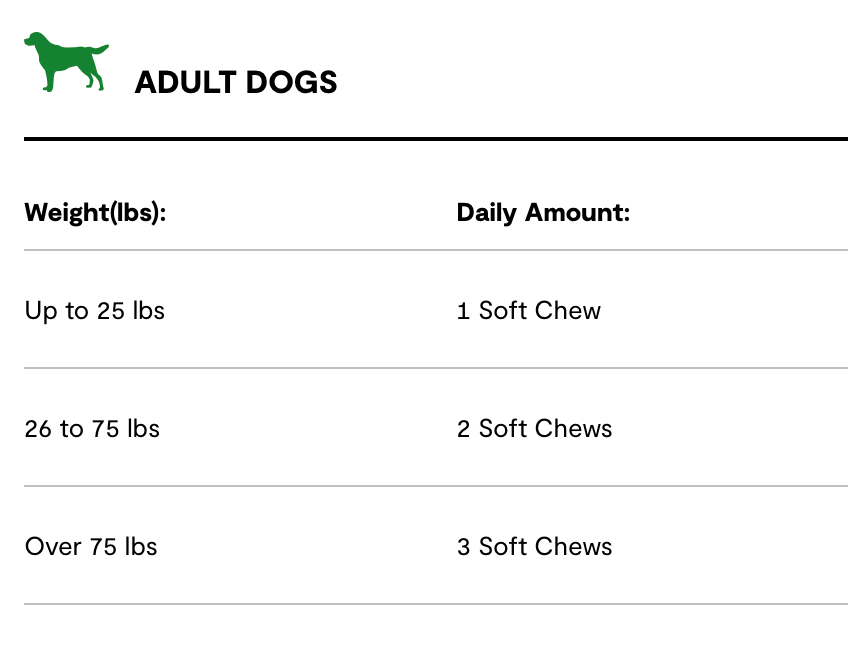Choose the 2 Soft Chews amount
Image resolution: width=848 pixels, height=652 pixels.
coord(535,429)
